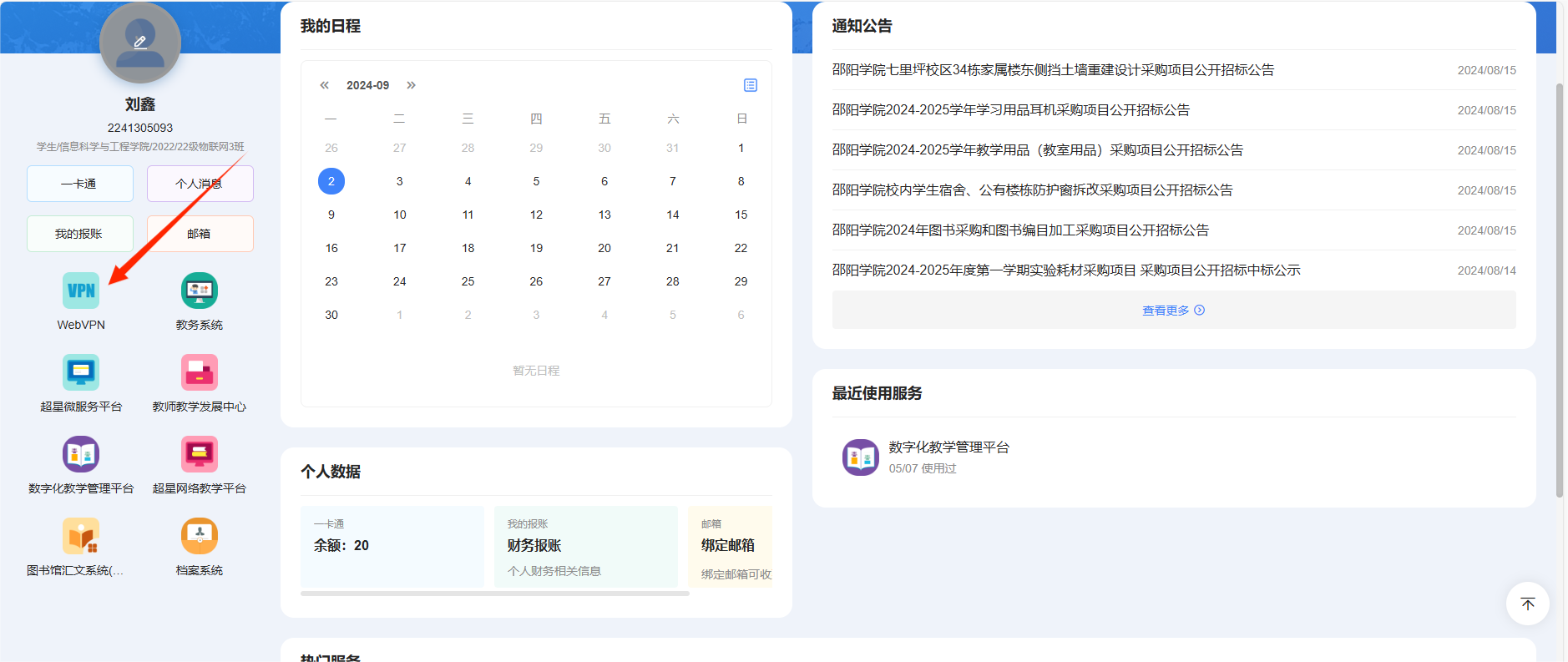
Task: Open the 邮箱 button
Action: click(x=200, y=234)
